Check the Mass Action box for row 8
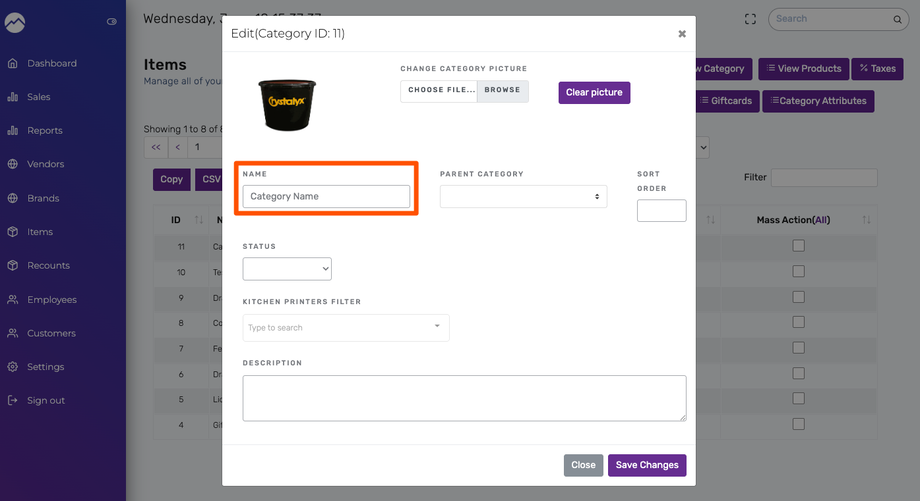The width and height of the screenshot is (920, 501). click(798, 323)
